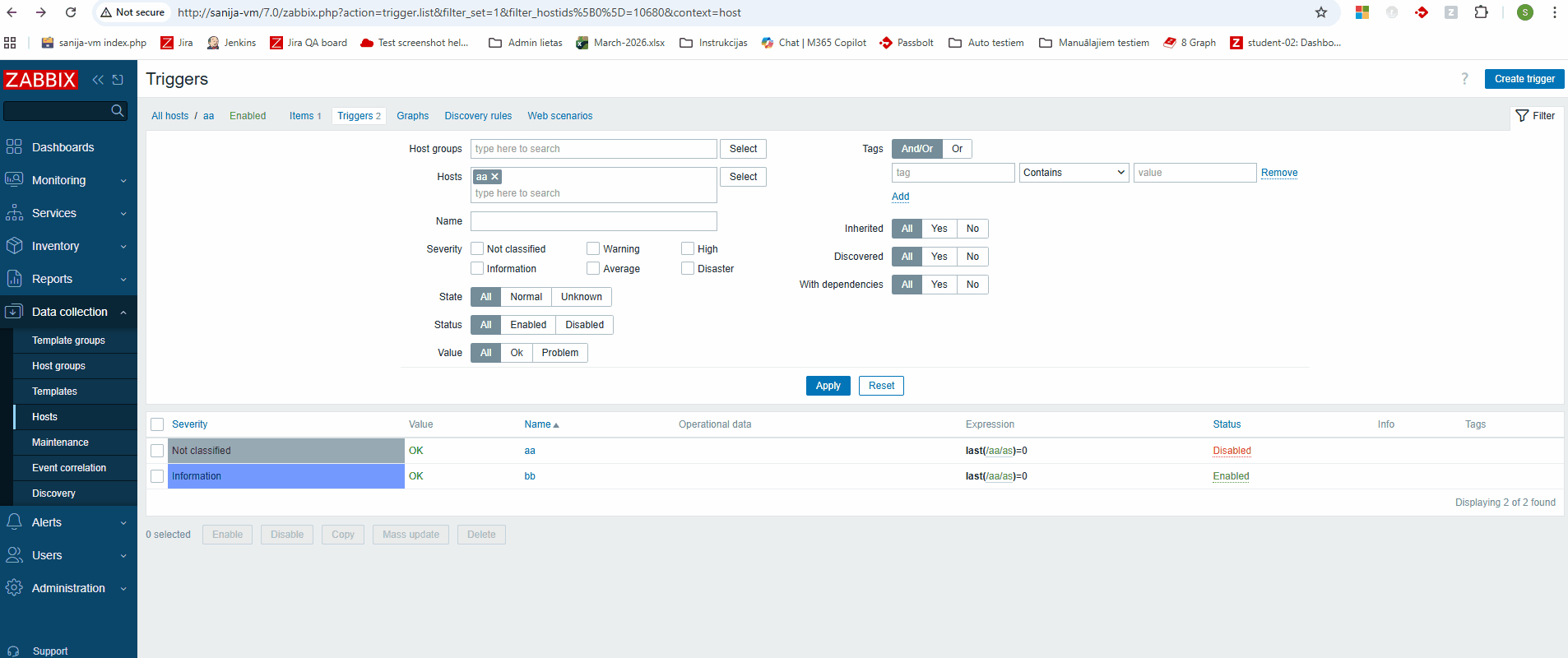Click the sidebar search magnifier icon
This screenshot has height=658, width=1568.
pos(118,110)
